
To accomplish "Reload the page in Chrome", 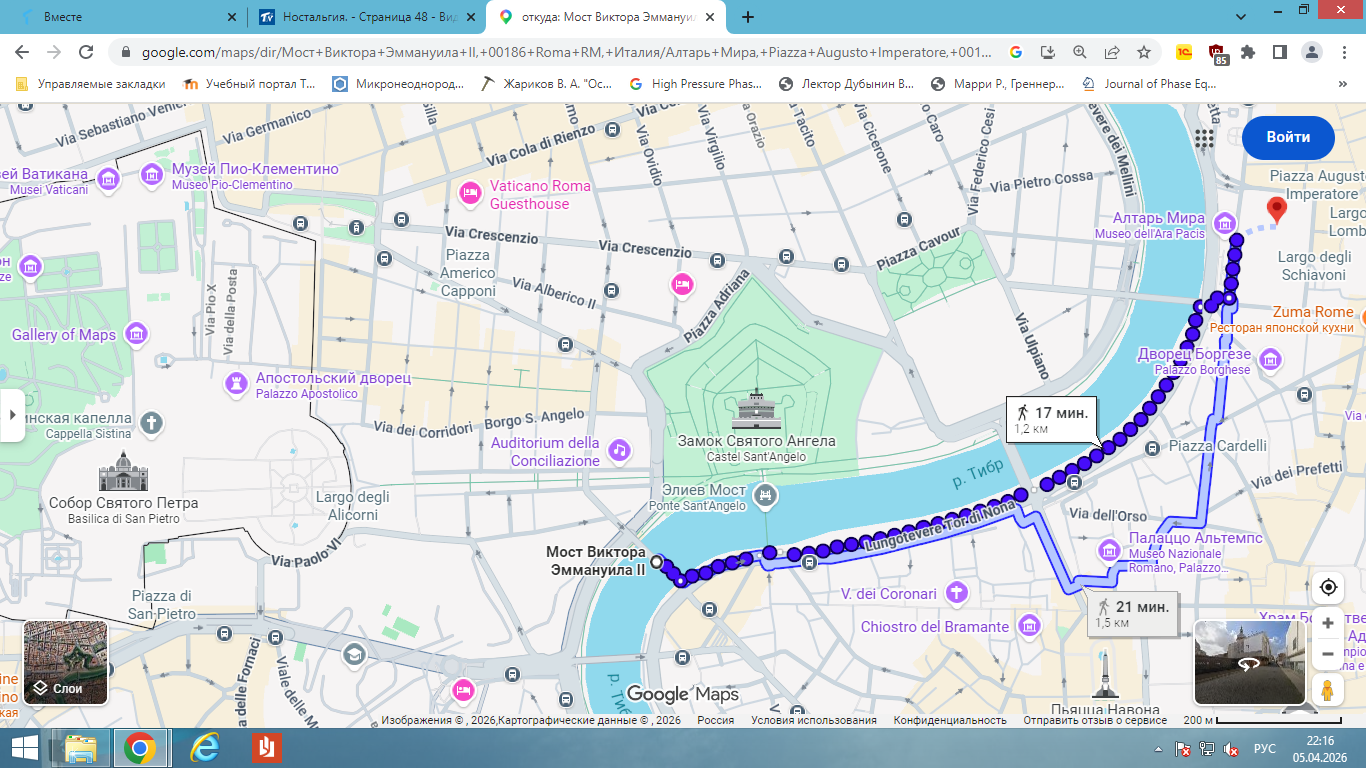I will click(86, 52).
